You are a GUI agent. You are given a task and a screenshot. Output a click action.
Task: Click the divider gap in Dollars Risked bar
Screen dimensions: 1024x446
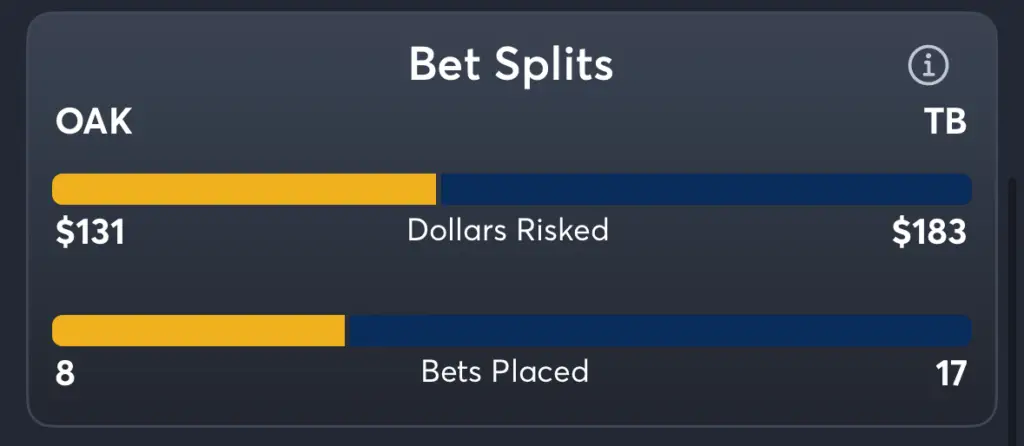point(439,189)
